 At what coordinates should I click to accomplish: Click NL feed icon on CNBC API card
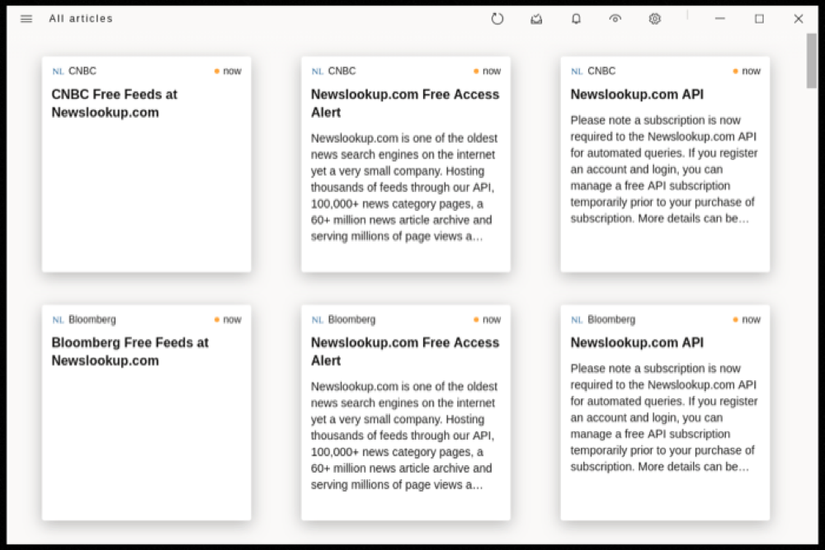pos(577,71)
